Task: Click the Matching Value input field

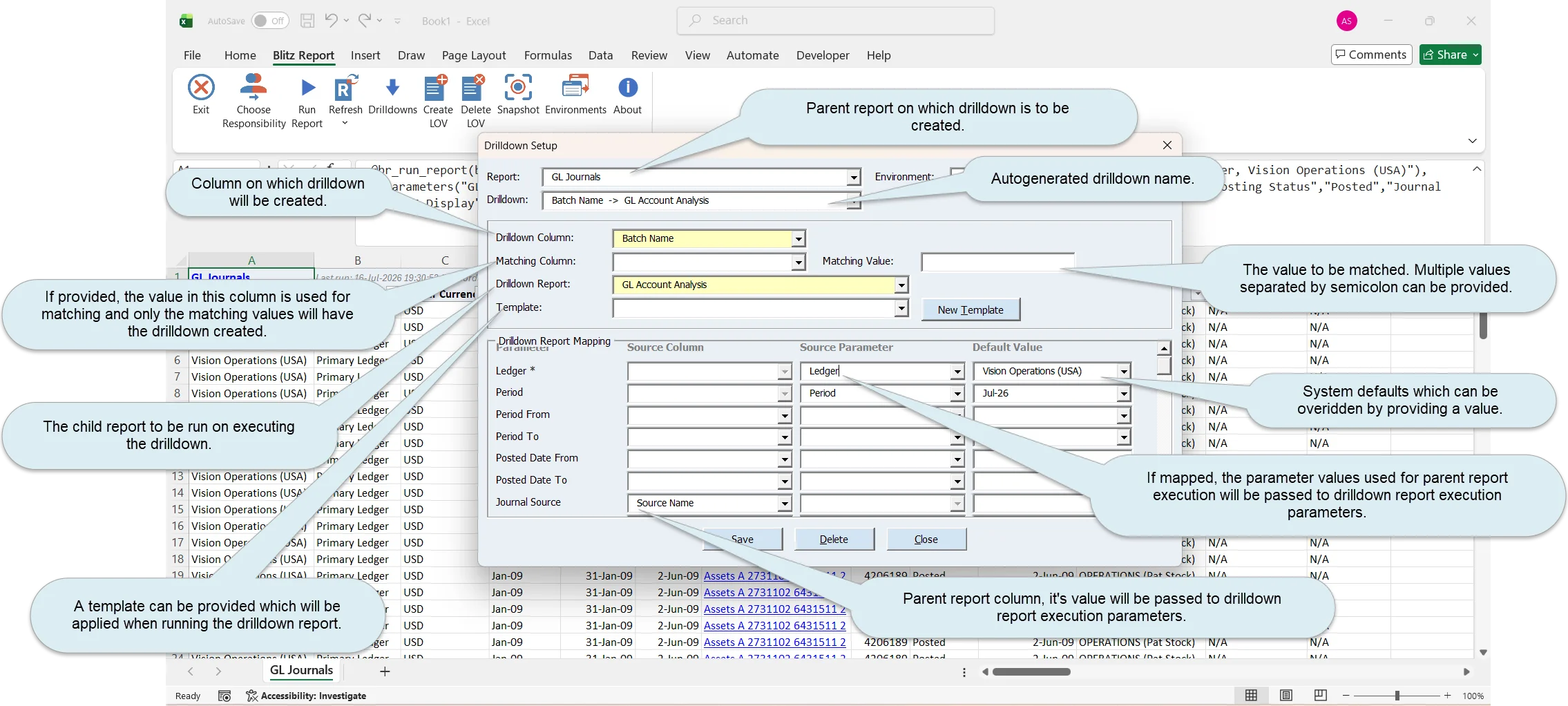Action: tap(997, 262)
